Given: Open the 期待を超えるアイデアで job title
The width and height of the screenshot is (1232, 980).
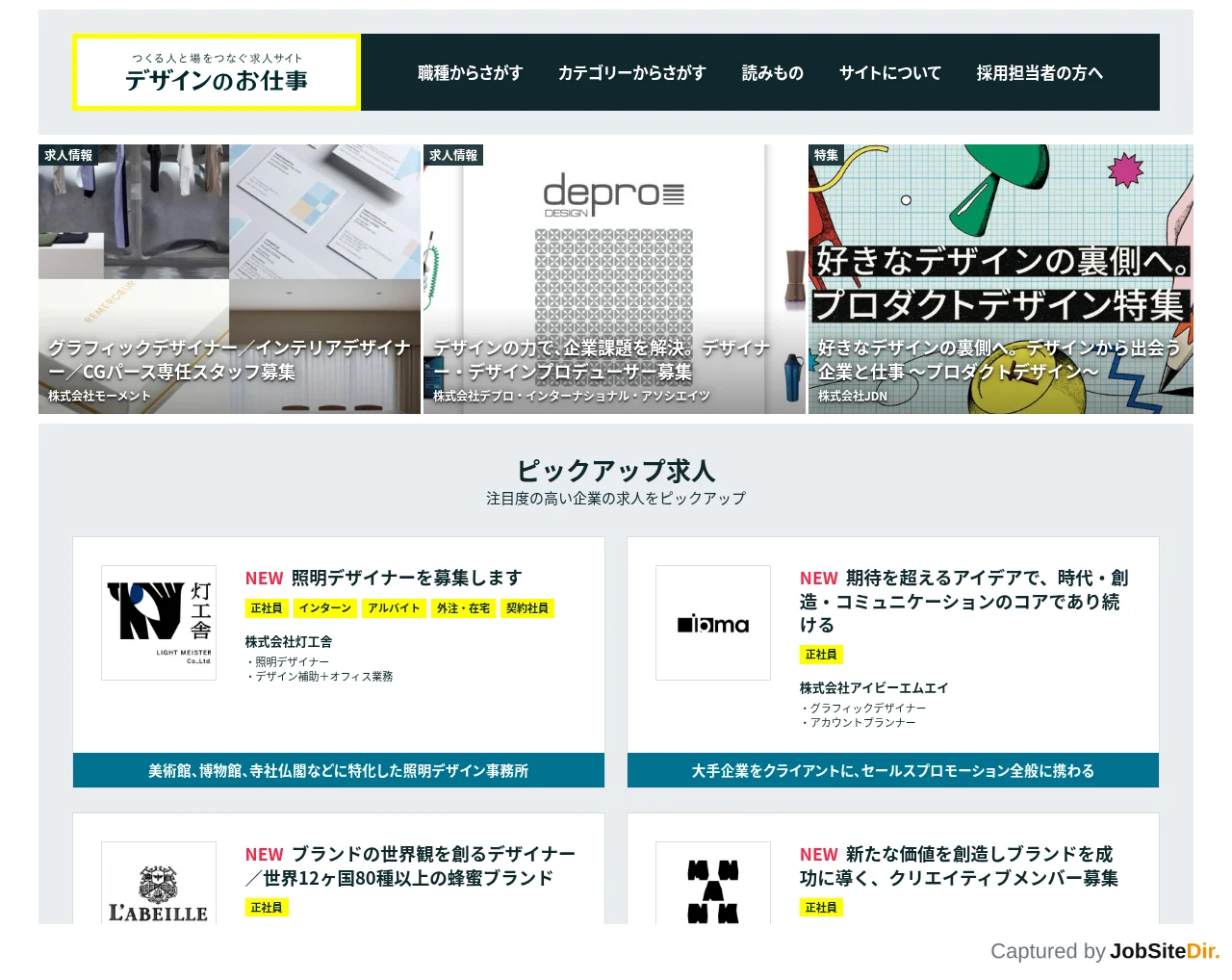Looking at the screenshot, I should (964, 601).
